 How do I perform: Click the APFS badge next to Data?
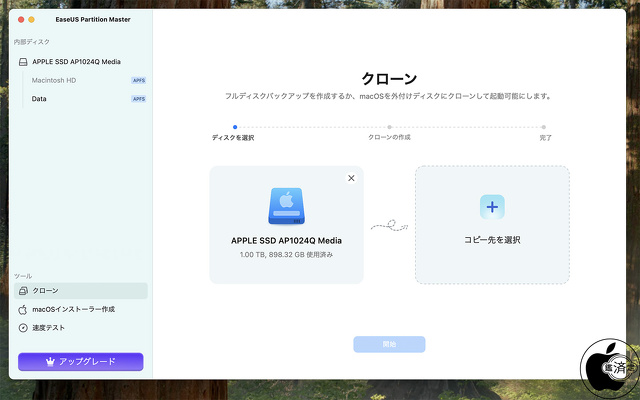pyautogui.click(x=139, y=99)
